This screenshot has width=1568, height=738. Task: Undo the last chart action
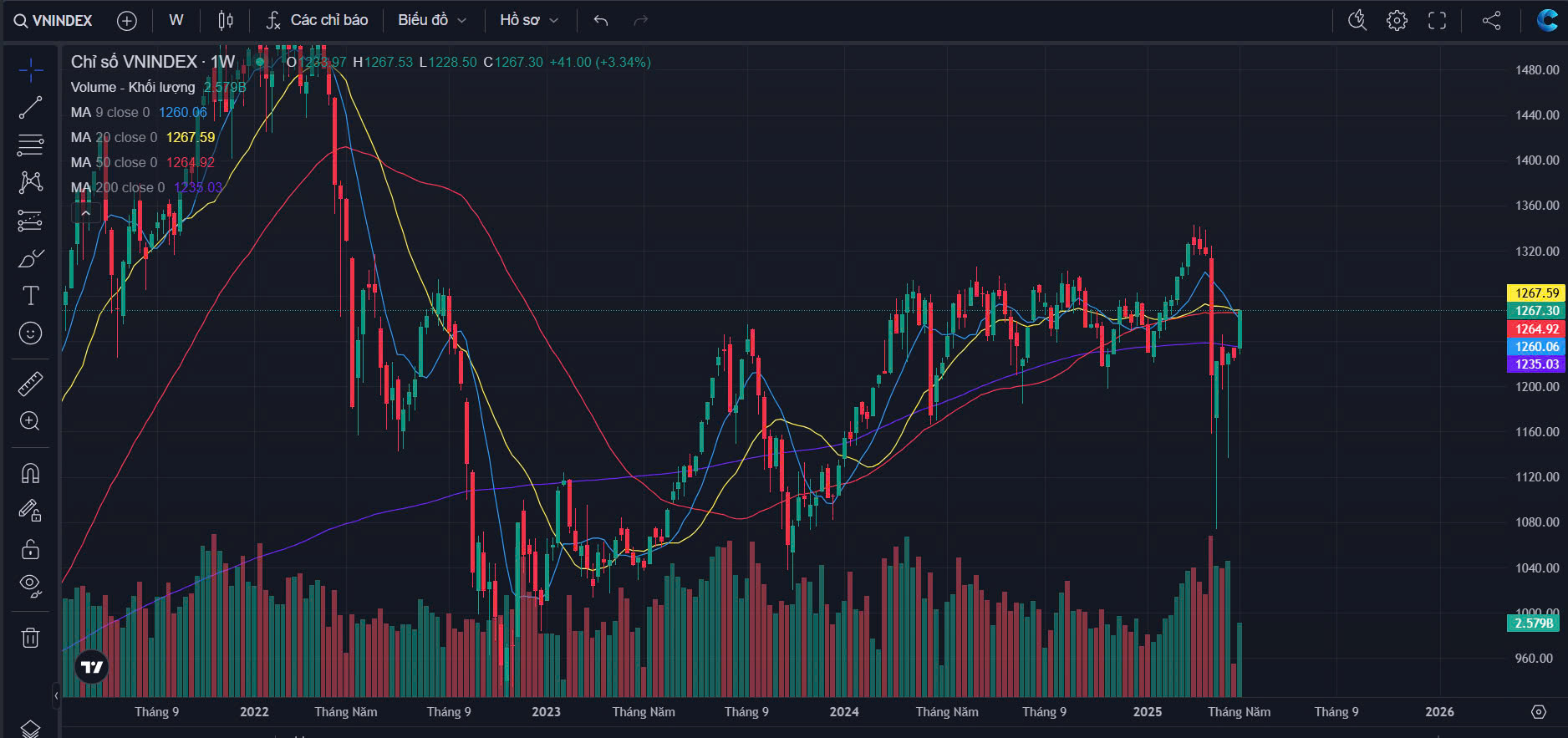(x=601, y=21)
